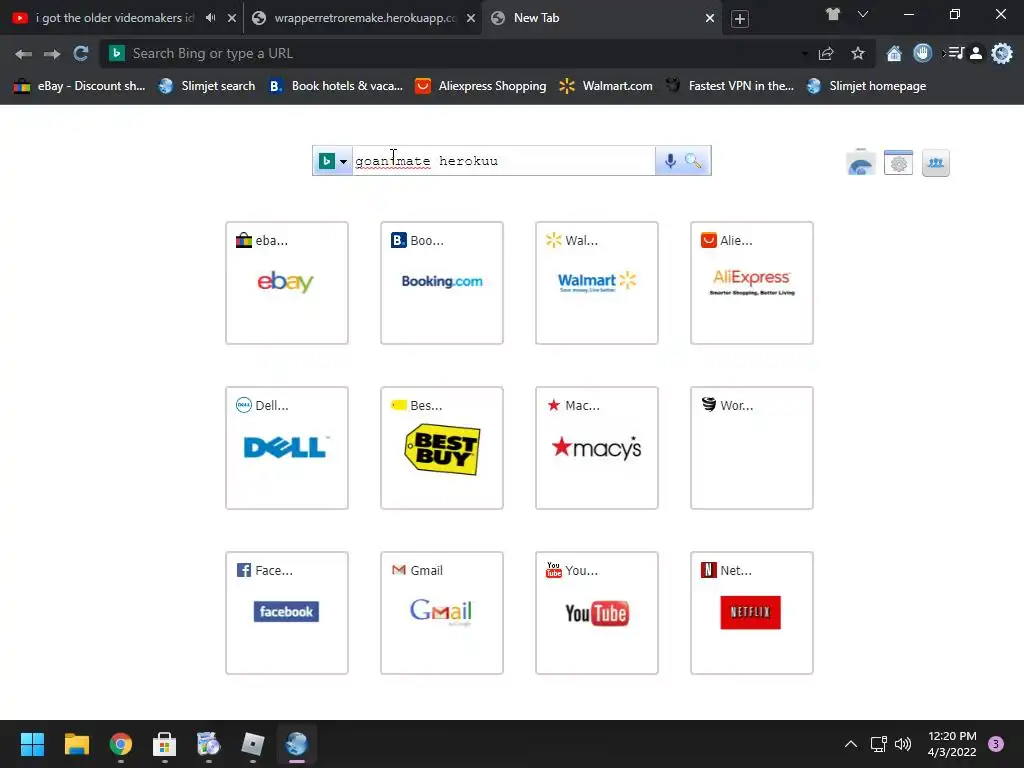Open the theme T-shirt icon in title bar
This screenshot has height=768, width=1024.
pyautogui.click(x=833, y=14)
